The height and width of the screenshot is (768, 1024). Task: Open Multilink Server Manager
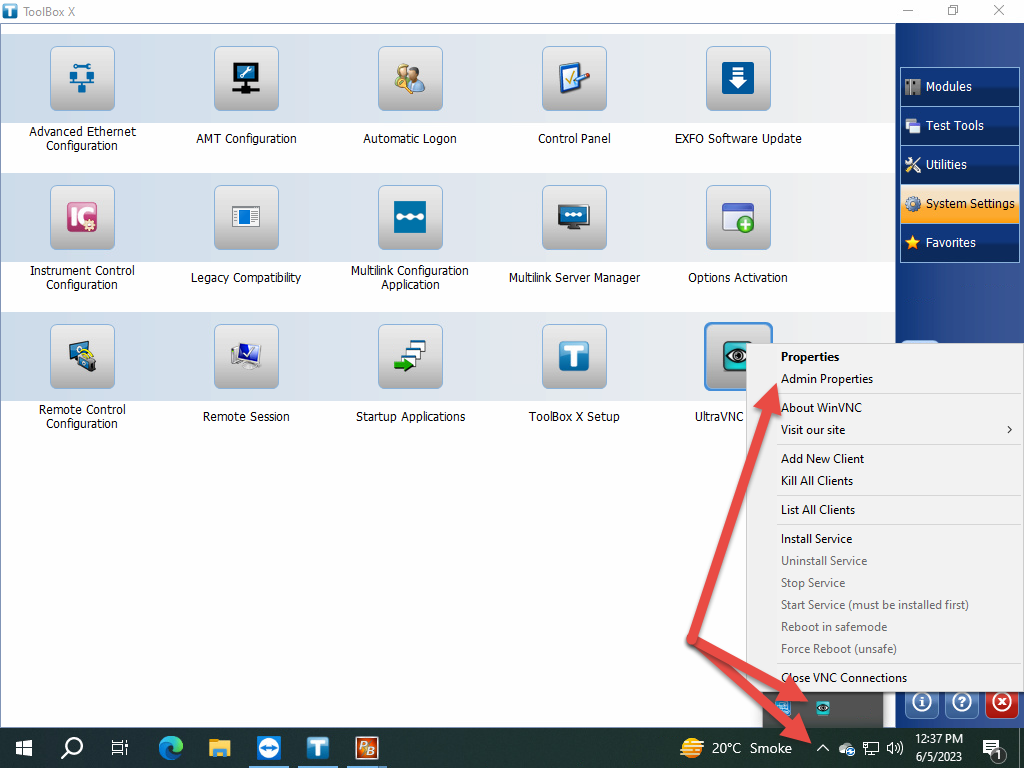[574, 217]
